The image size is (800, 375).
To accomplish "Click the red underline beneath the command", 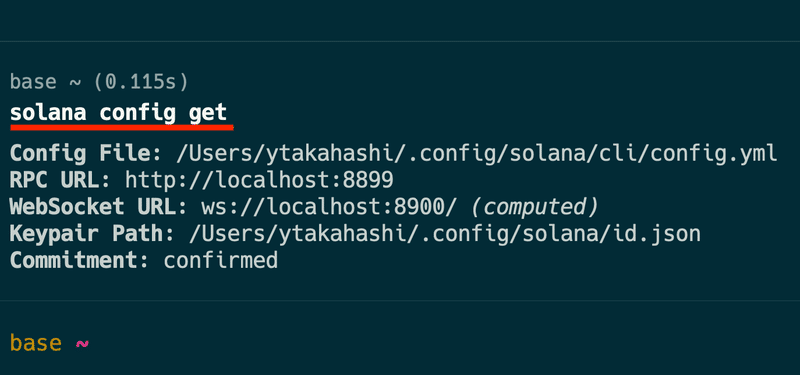I will pos(122,128).
